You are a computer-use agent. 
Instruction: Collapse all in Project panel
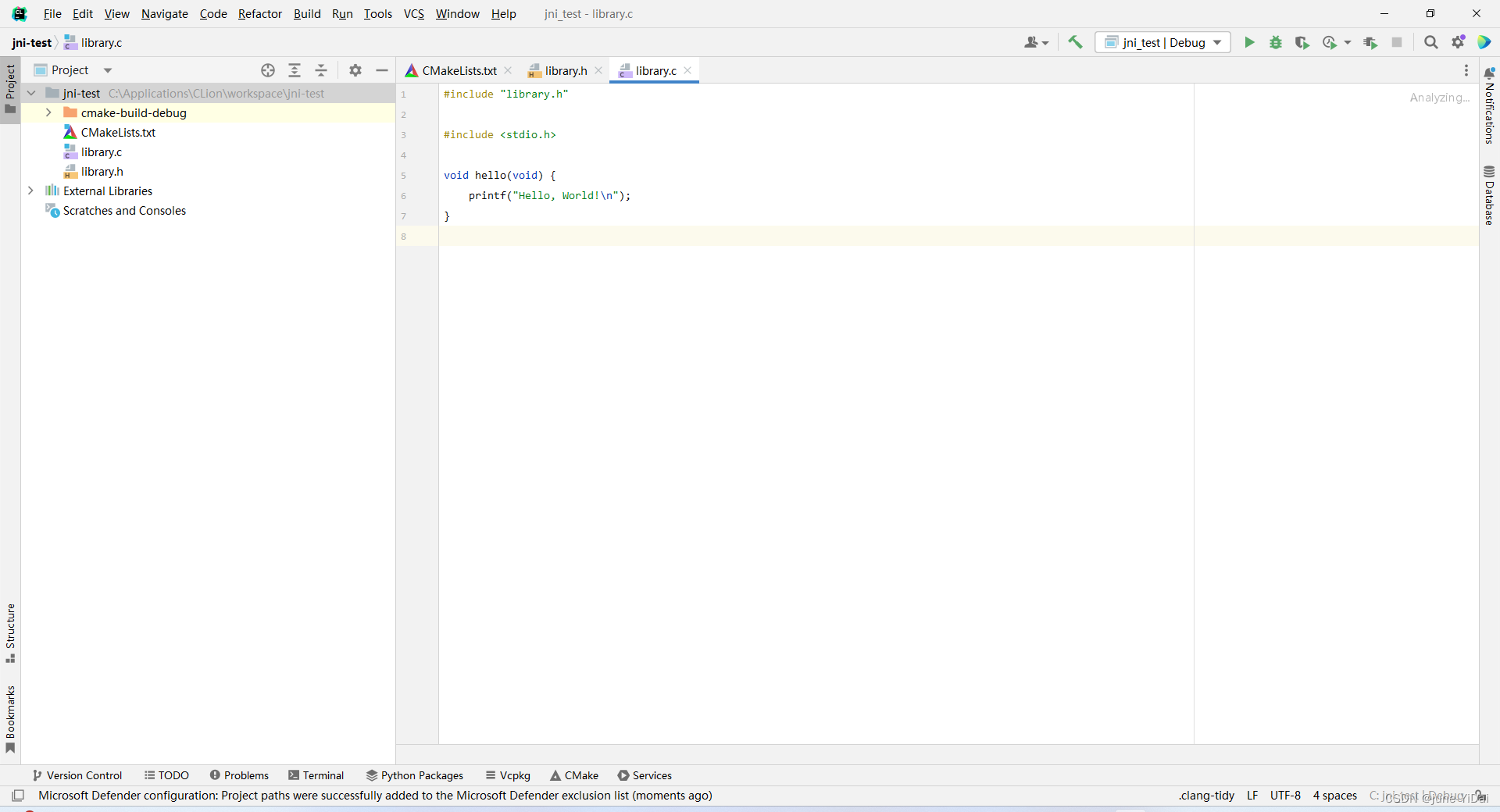(x=321, y=70)
